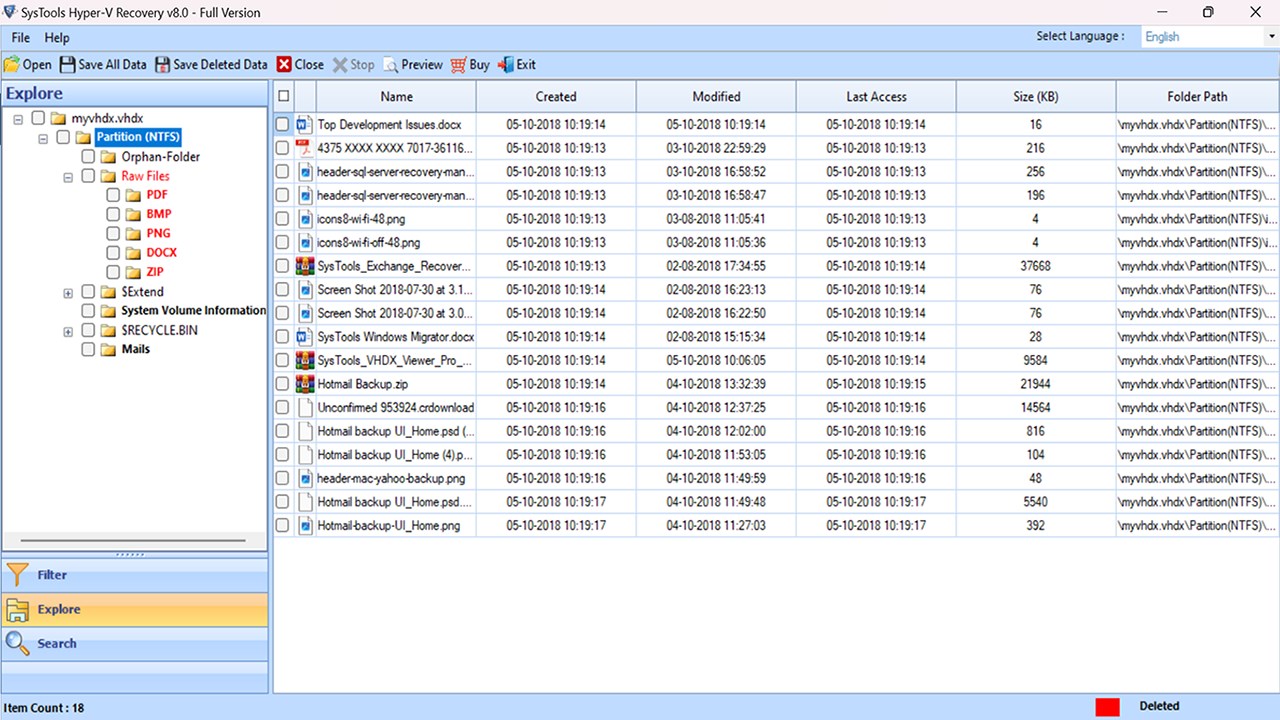Collapse the Raw Files node

[x=68, y=177]
